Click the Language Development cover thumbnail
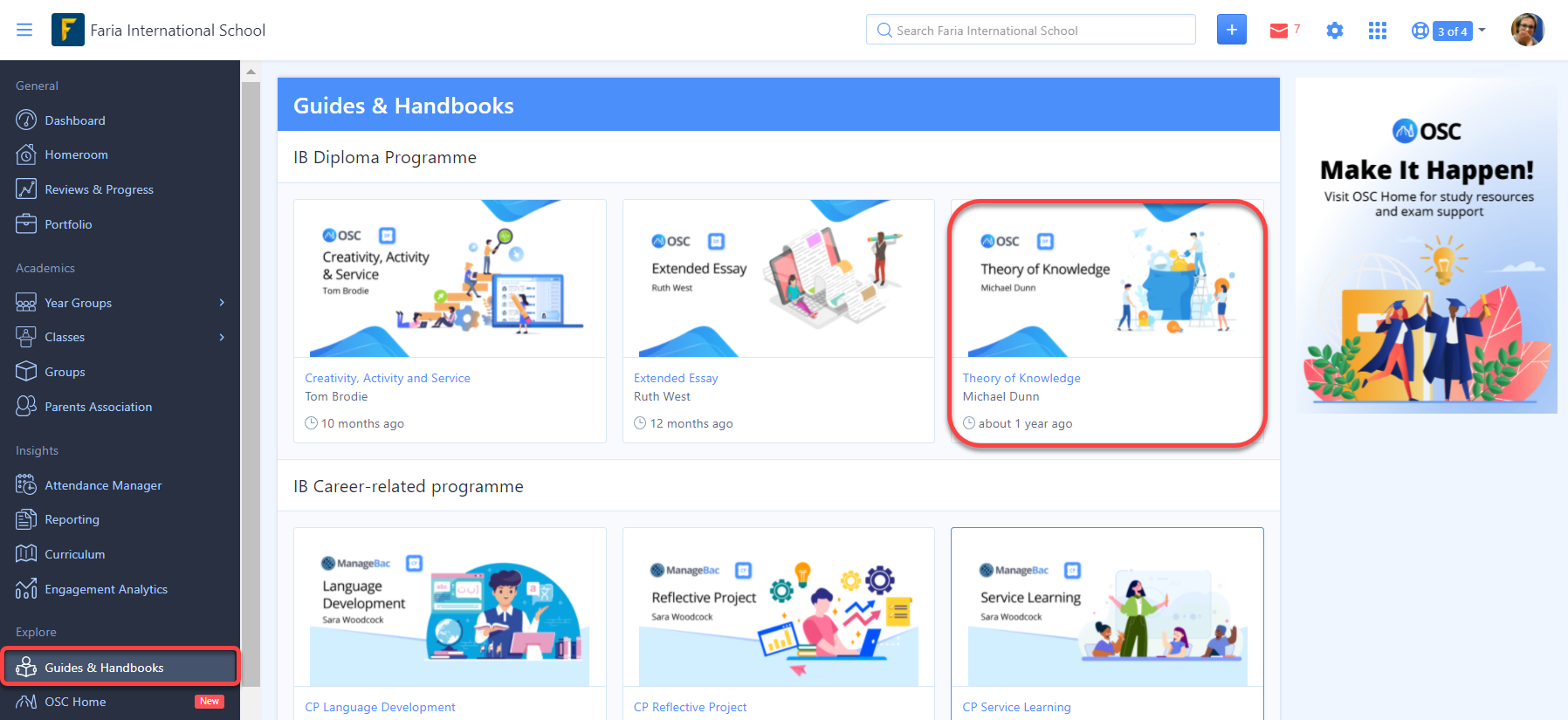This screenshot has width=1568, height=720. click(450, 607)
